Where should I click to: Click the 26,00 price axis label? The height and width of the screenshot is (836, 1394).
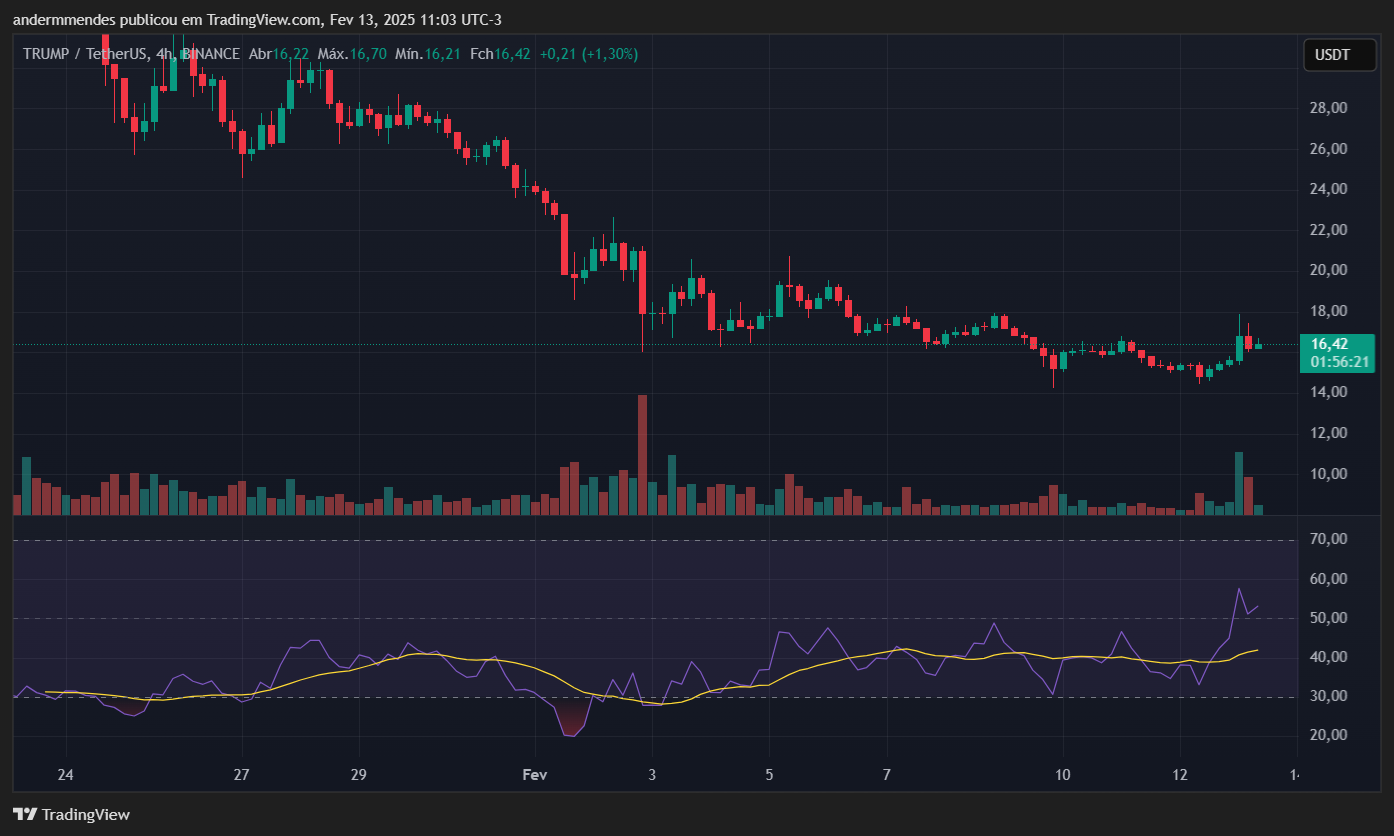click(x=1328, y=149)
